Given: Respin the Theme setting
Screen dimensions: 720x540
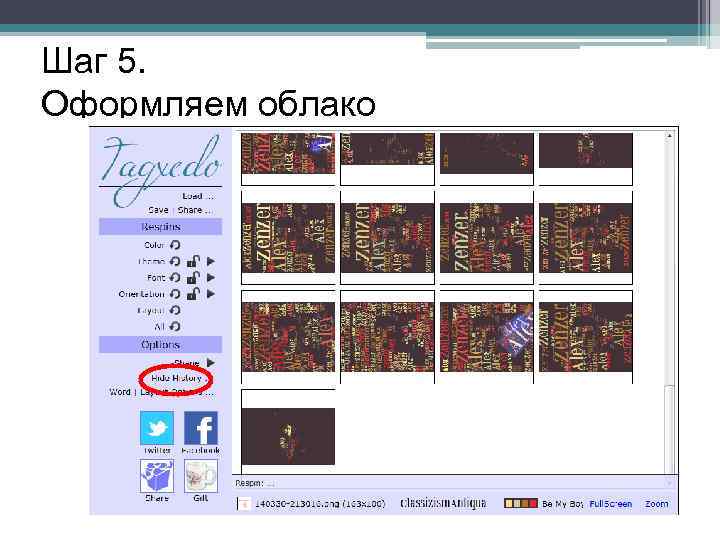Looking at the screenshot, I should 174,261.
